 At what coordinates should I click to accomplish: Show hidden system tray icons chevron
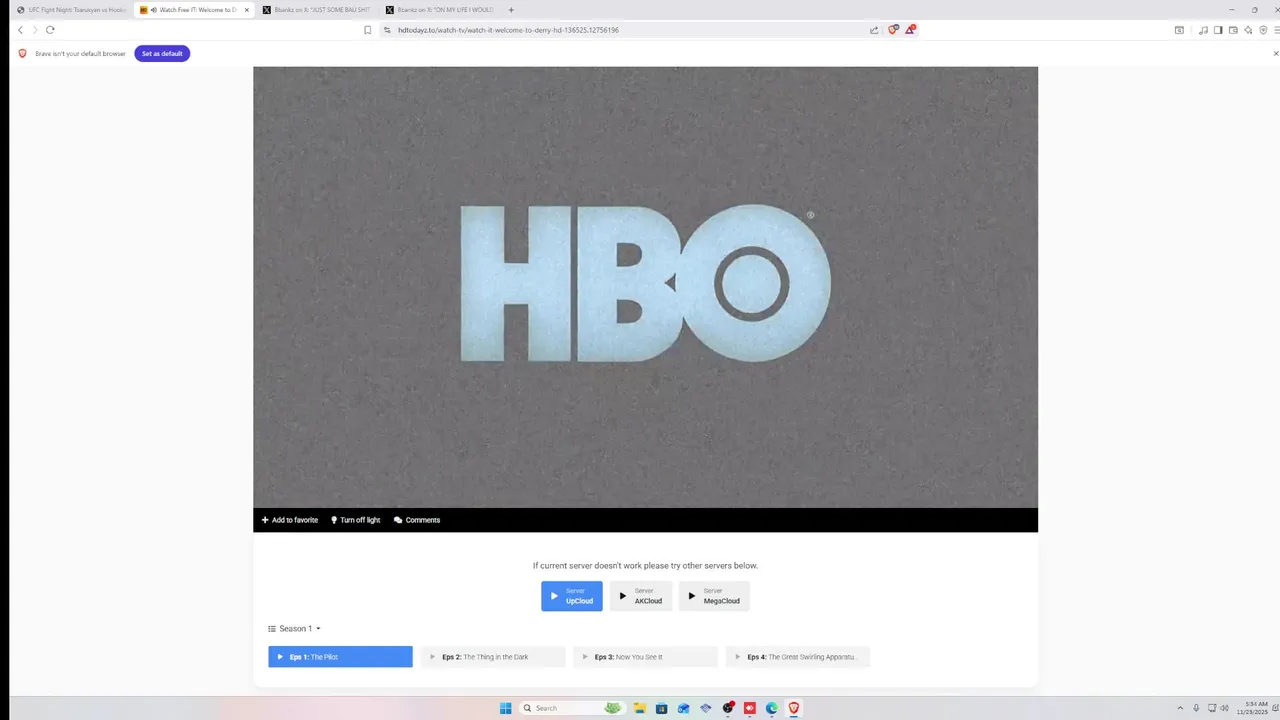[x=1180, y=708]
